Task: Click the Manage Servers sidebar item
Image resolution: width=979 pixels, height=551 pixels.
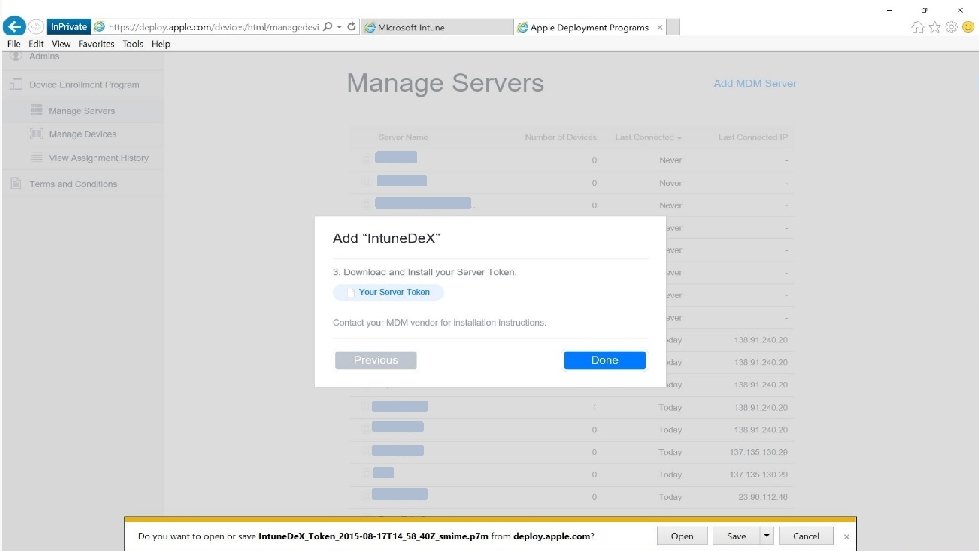Action: pyautogui.click(x=82, y=111)
